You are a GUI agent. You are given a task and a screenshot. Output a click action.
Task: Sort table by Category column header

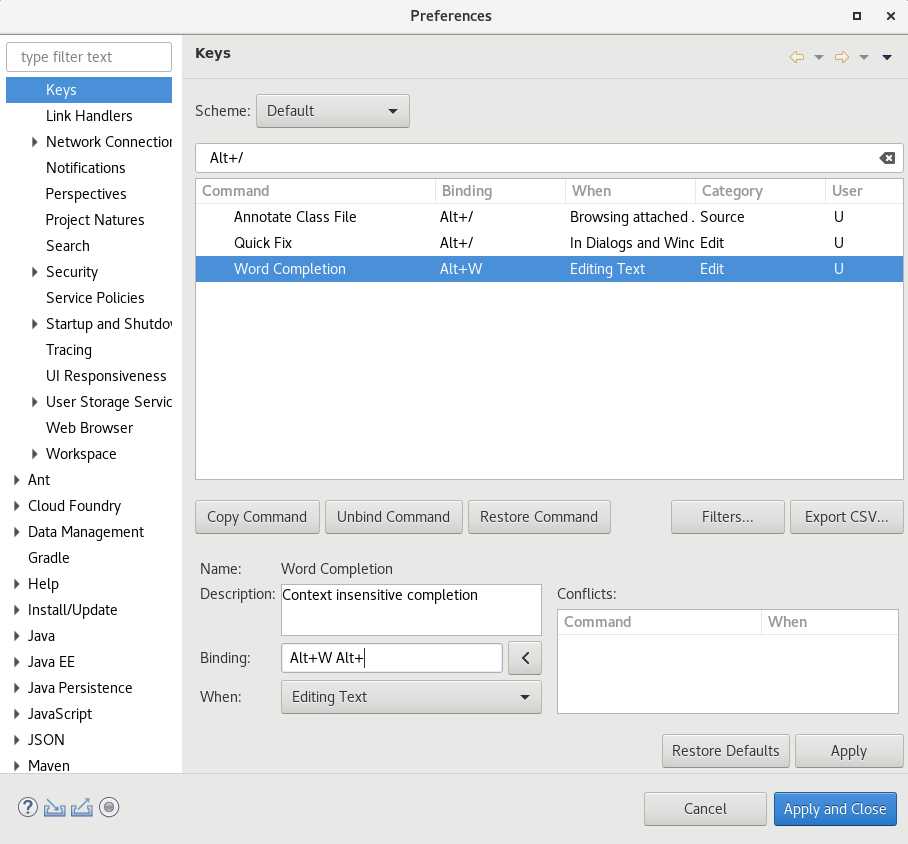coord(760,191)
